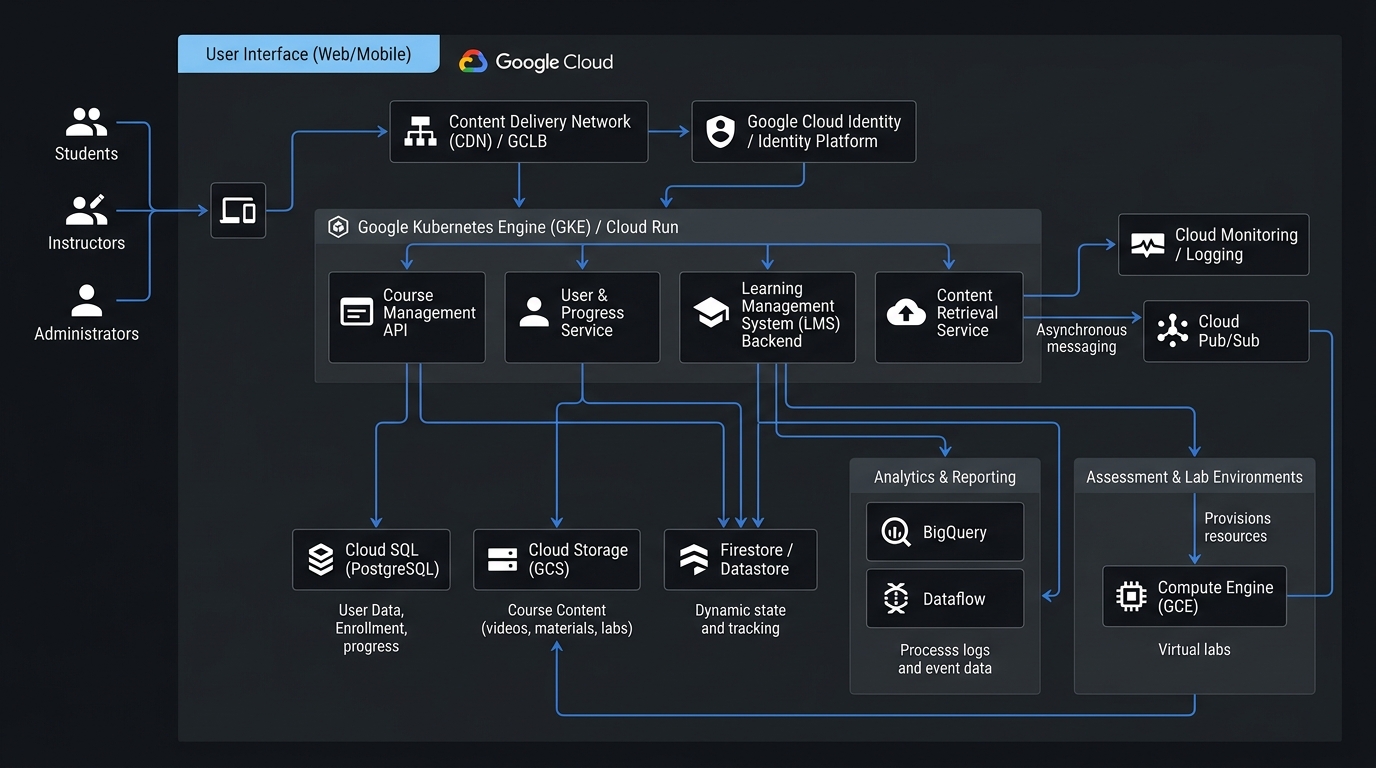
Task: Click the Dataflow label text
Action: [x=954, y=599]
